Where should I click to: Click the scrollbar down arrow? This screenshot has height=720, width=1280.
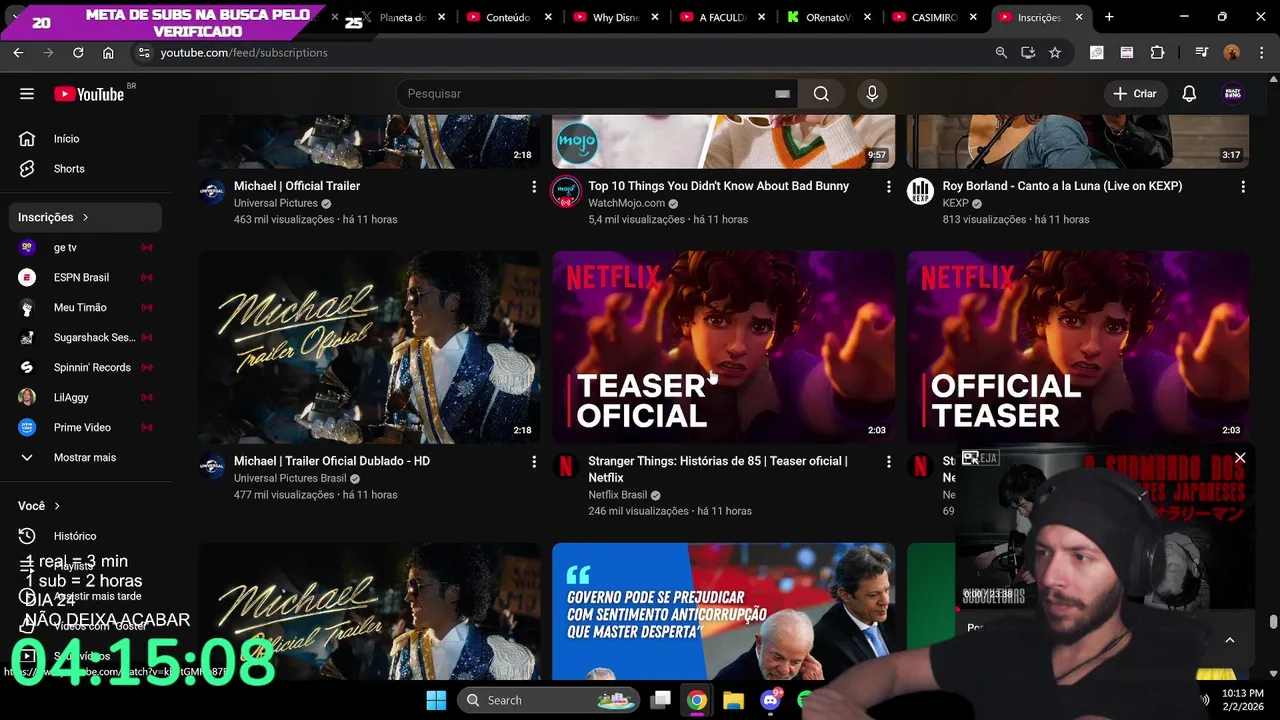[x=1273, y=673]
